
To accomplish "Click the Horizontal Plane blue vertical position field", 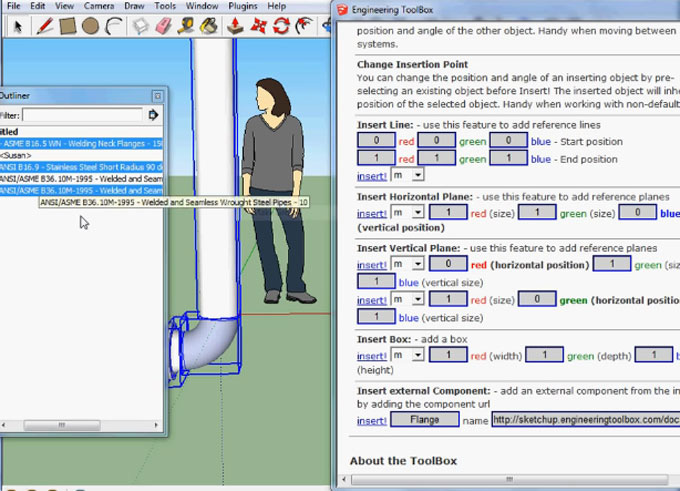I will tap(638, 212).
